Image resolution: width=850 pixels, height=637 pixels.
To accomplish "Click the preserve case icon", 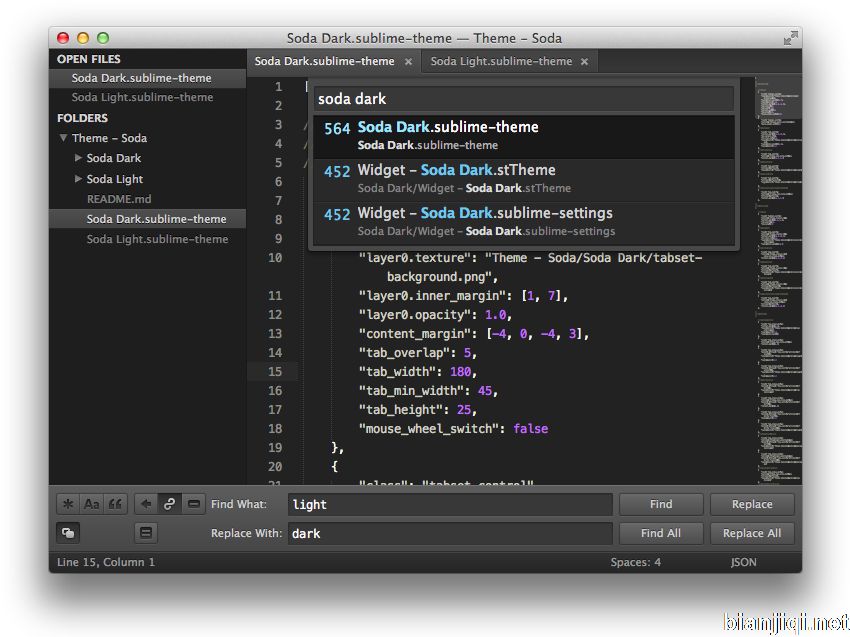I will pyautogui.click(x=67, y=533).
